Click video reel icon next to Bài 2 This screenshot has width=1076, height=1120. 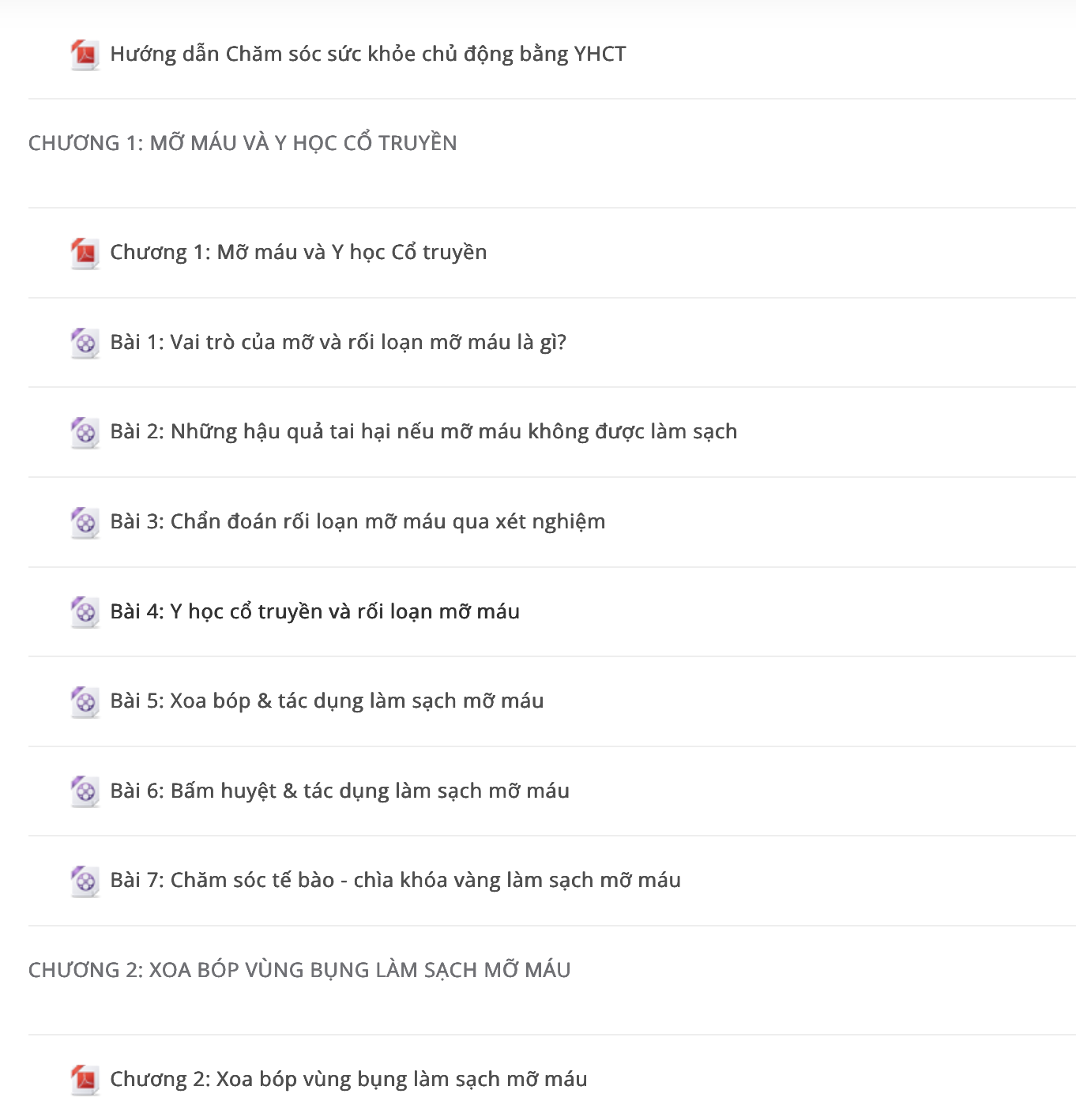point(85,432)
